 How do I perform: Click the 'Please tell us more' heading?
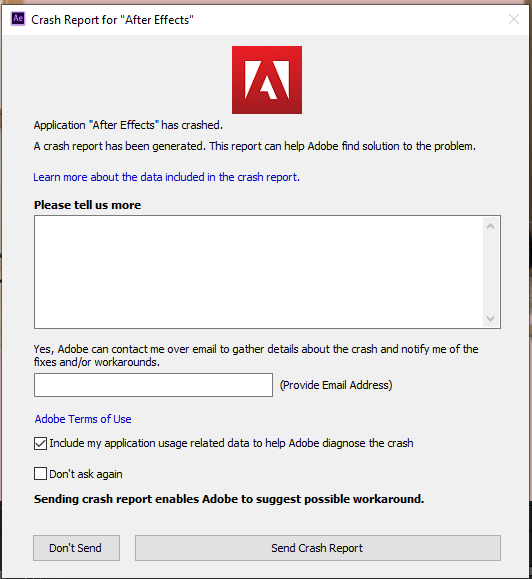click(87, 205)
